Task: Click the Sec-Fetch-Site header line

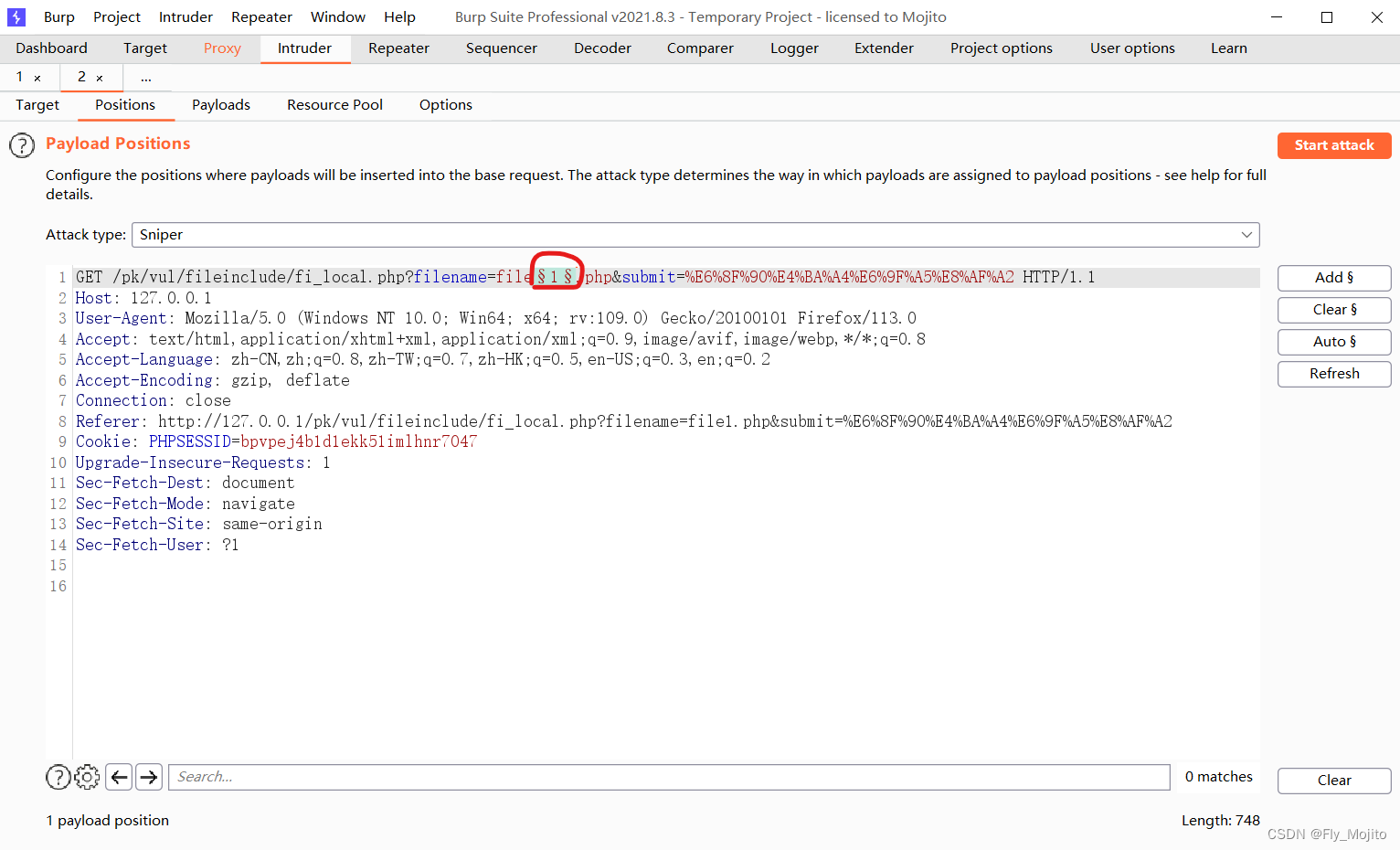Action: [198, 524]
